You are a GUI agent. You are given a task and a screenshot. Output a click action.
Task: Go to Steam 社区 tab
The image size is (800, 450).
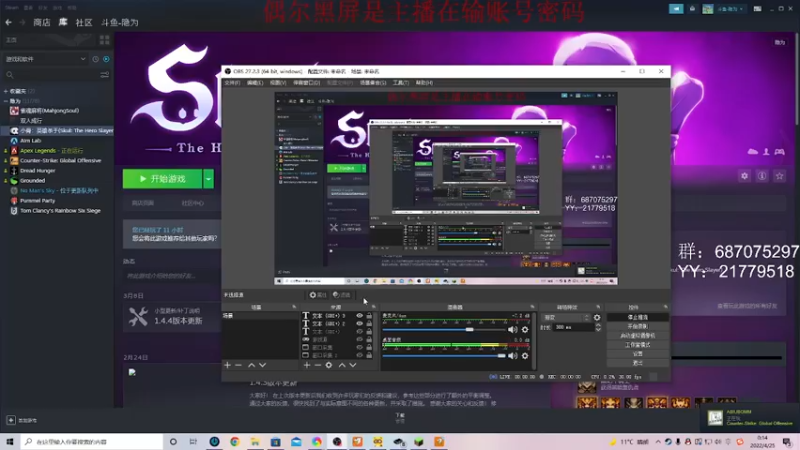tap(84, 22)
